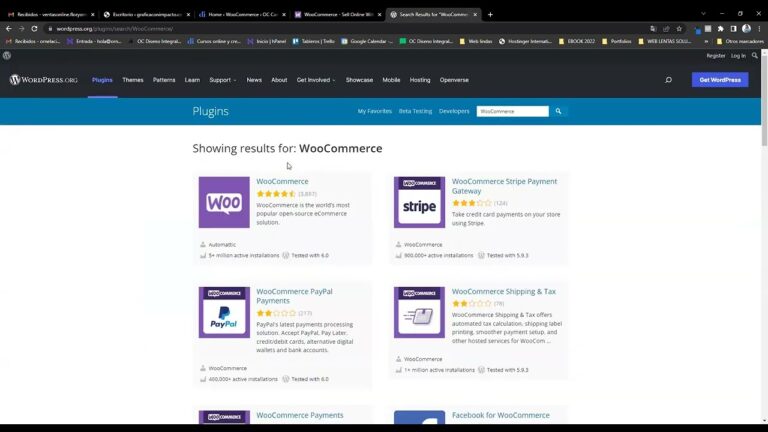The image size is (768, 432).
Task: Click the search magnifier next to Log In
Action: click(x=755, y=56)
